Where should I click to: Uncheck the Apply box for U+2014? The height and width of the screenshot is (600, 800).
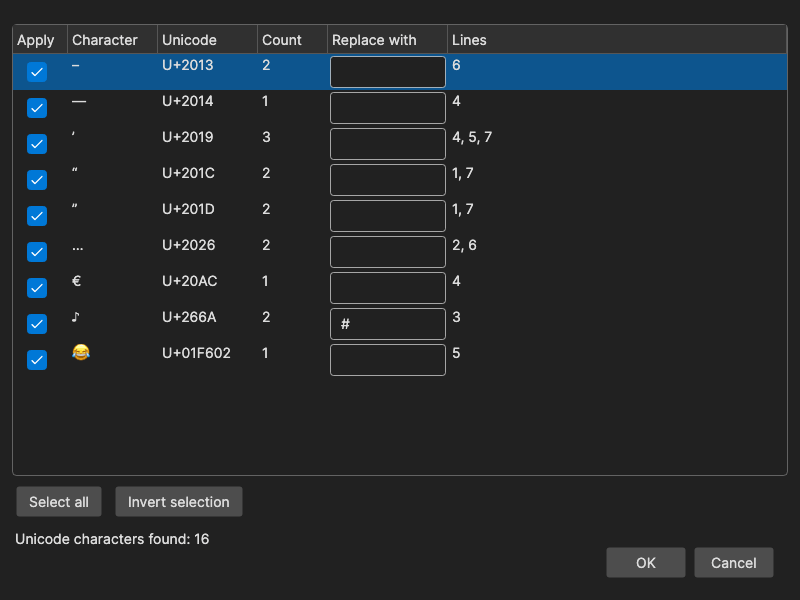pyautogui.click(x=37, y=108)
